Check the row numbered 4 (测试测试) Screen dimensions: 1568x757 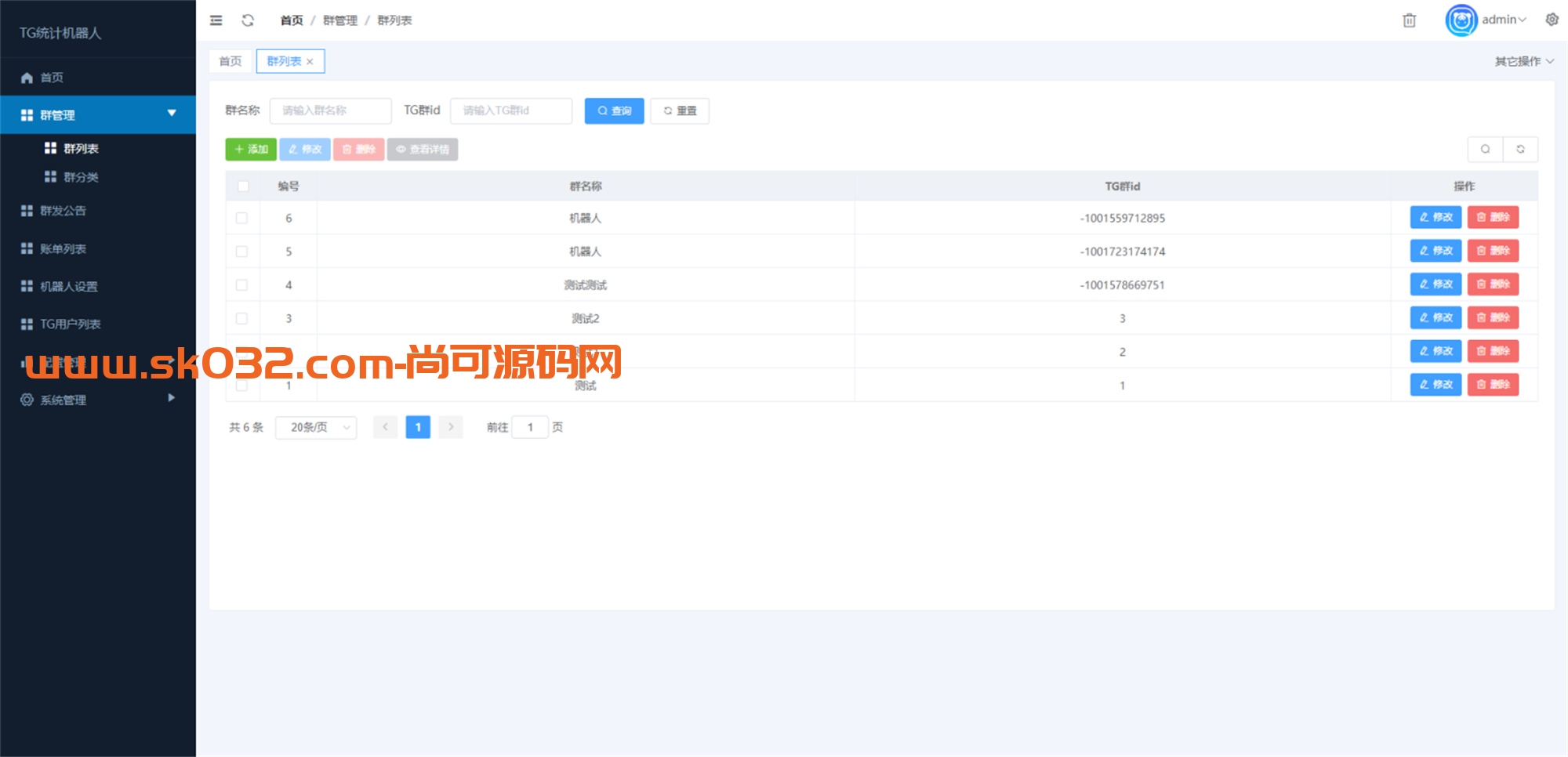[242, 285]
